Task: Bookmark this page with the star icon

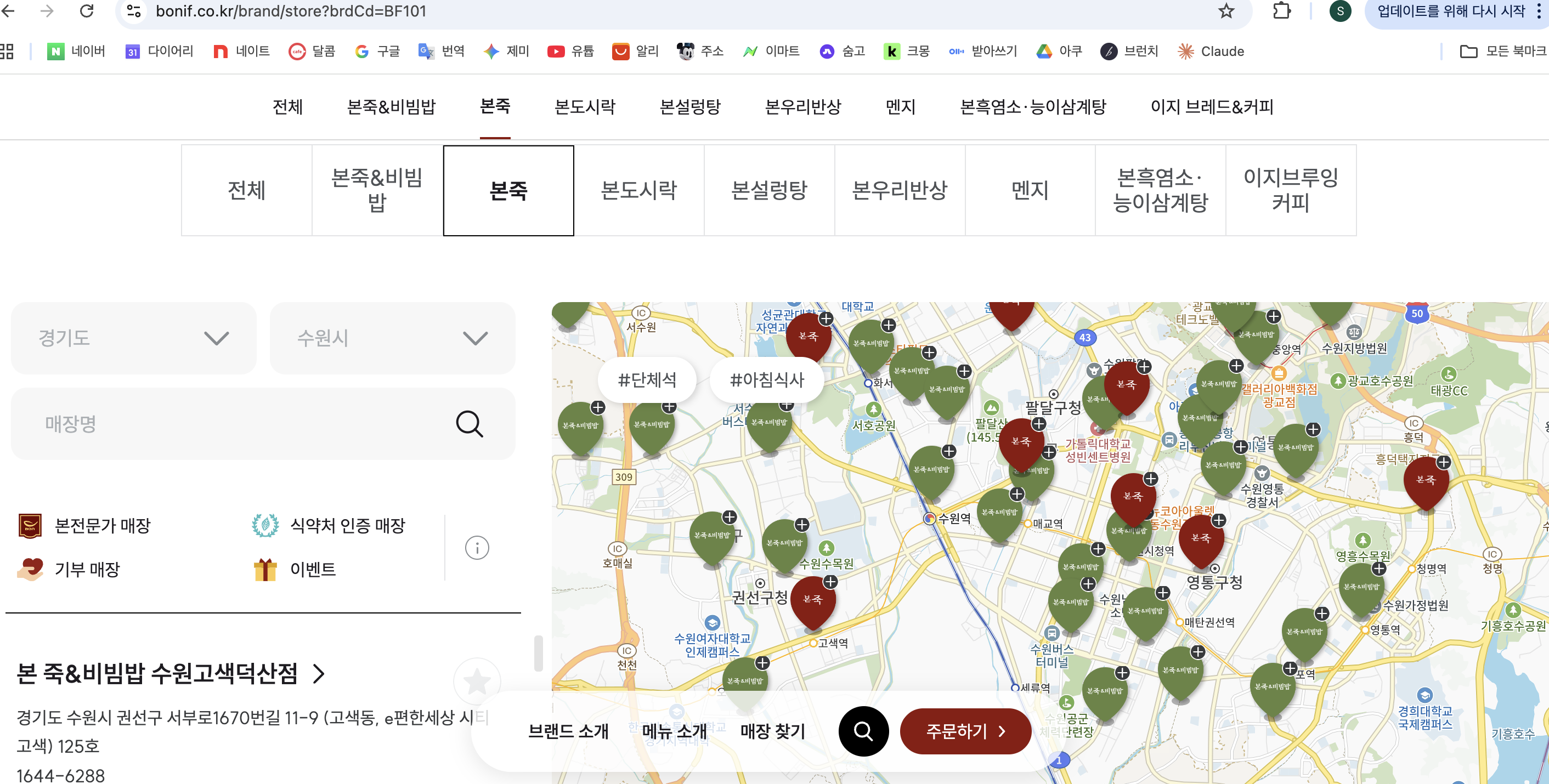Action: click(1226, 11)
